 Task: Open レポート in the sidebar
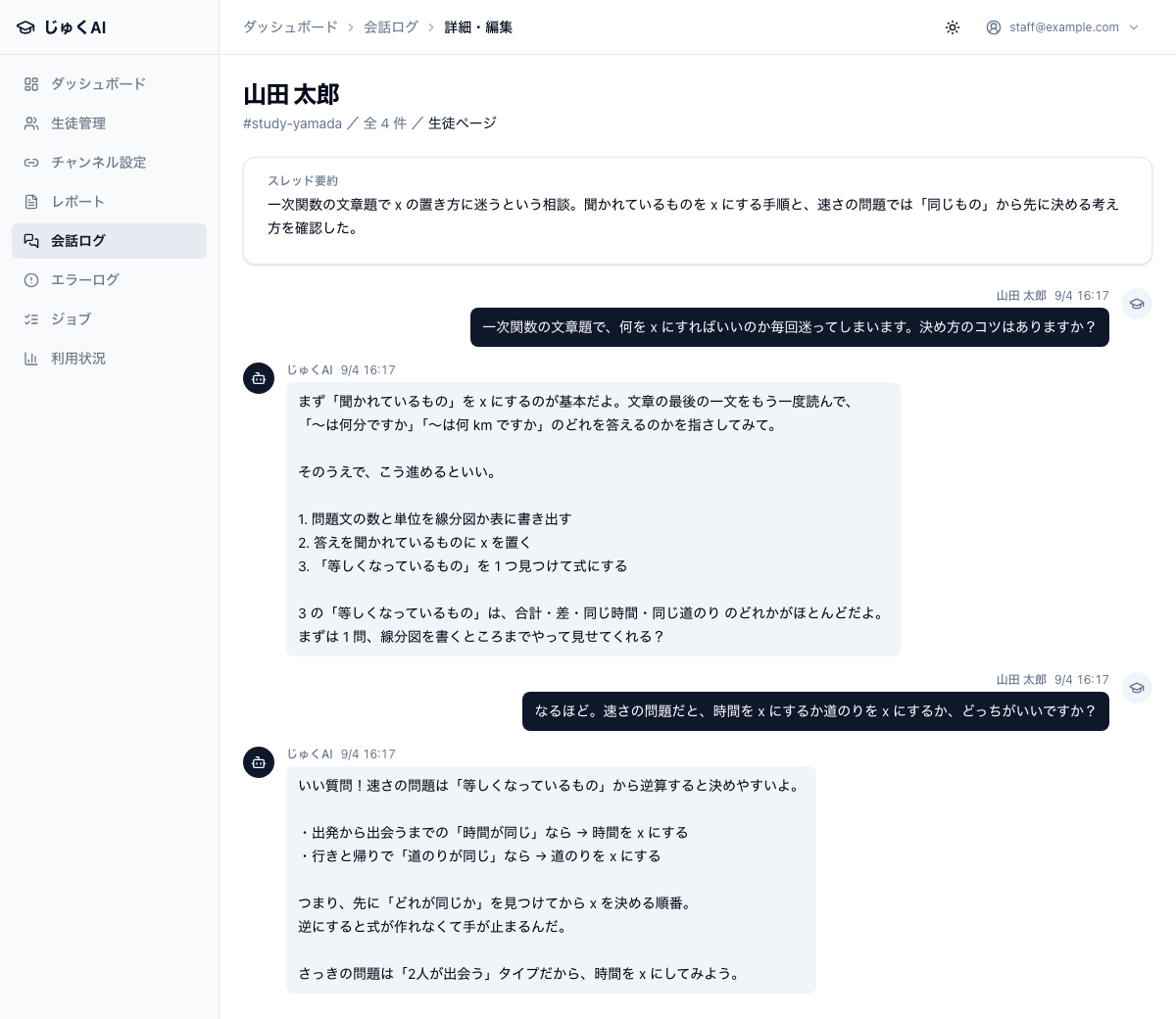click(x=109, y=202)
